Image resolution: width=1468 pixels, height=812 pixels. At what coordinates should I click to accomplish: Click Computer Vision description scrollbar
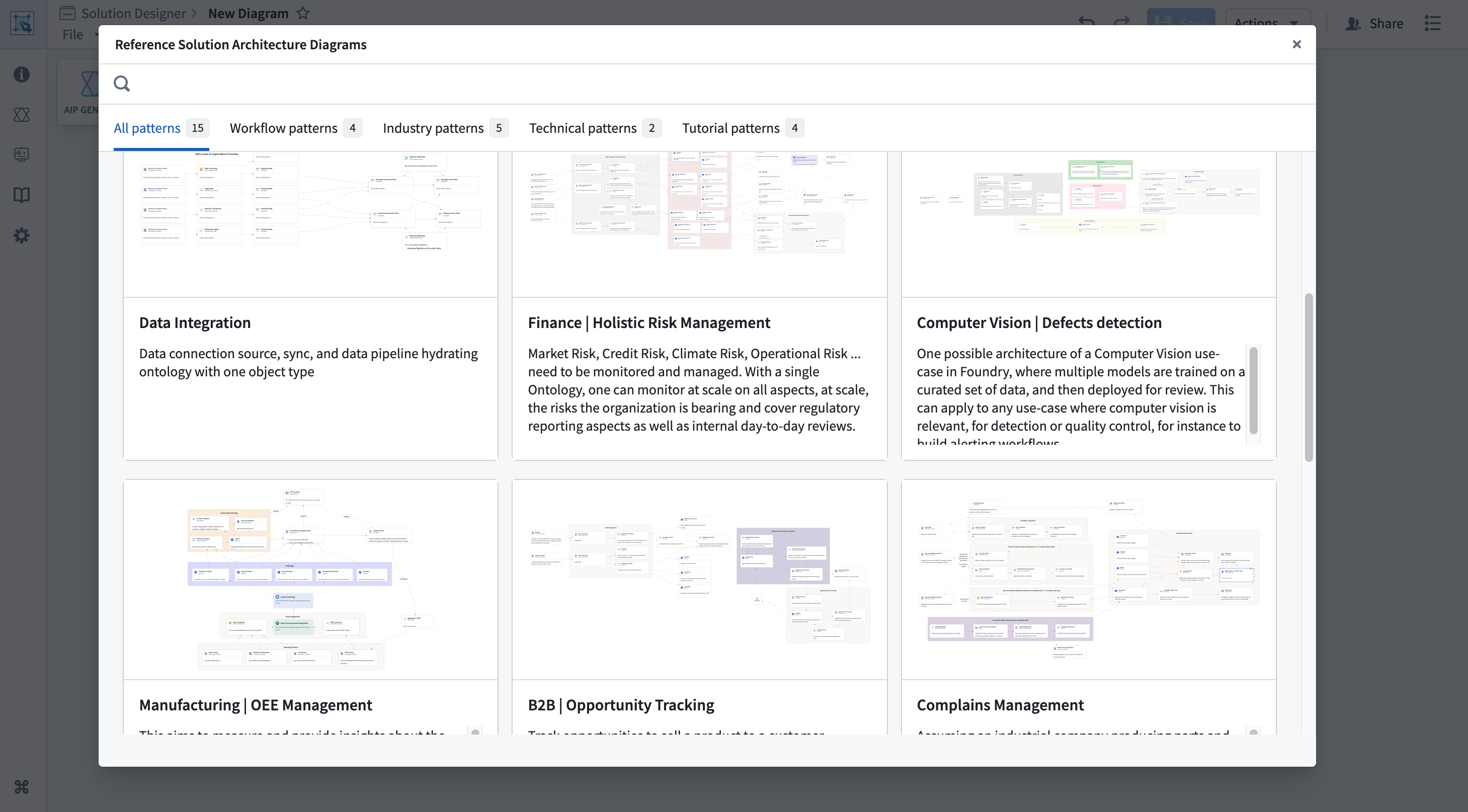pyautogui.click(x=1253, y=391)
